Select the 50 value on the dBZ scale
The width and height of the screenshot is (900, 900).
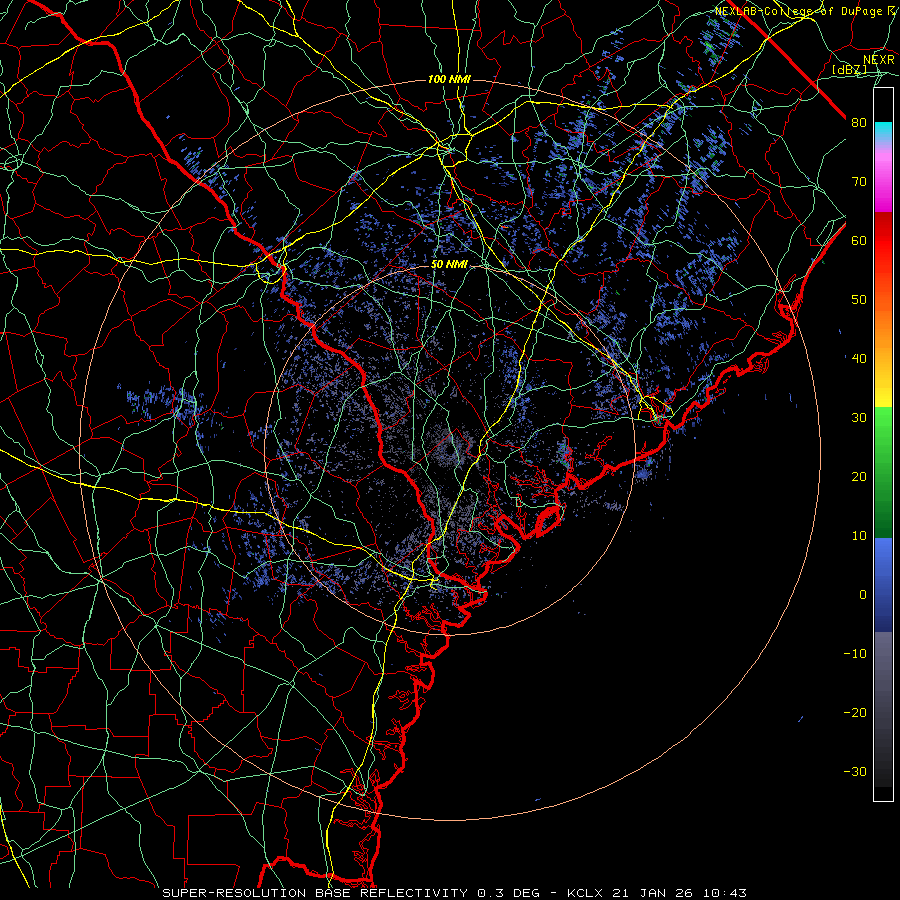click(859, 300)
